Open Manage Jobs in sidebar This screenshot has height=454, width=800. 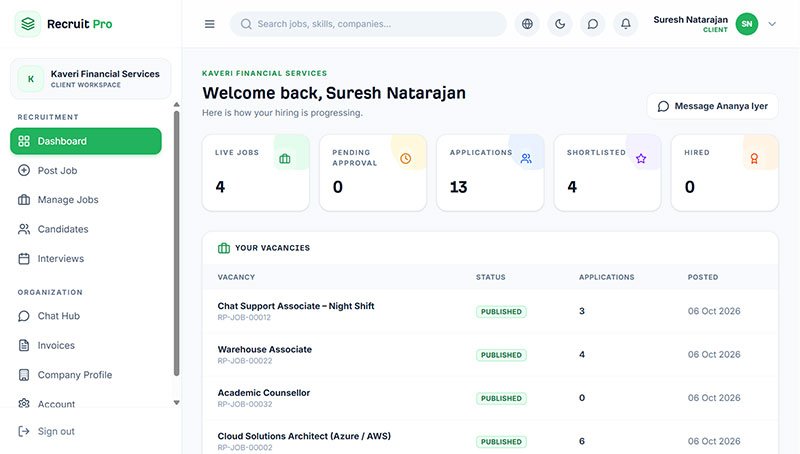(86, 200)
